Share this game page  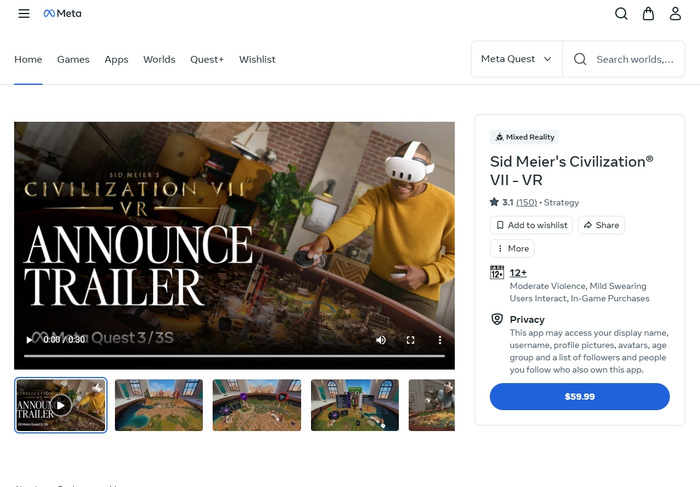[x=601, y=225]
